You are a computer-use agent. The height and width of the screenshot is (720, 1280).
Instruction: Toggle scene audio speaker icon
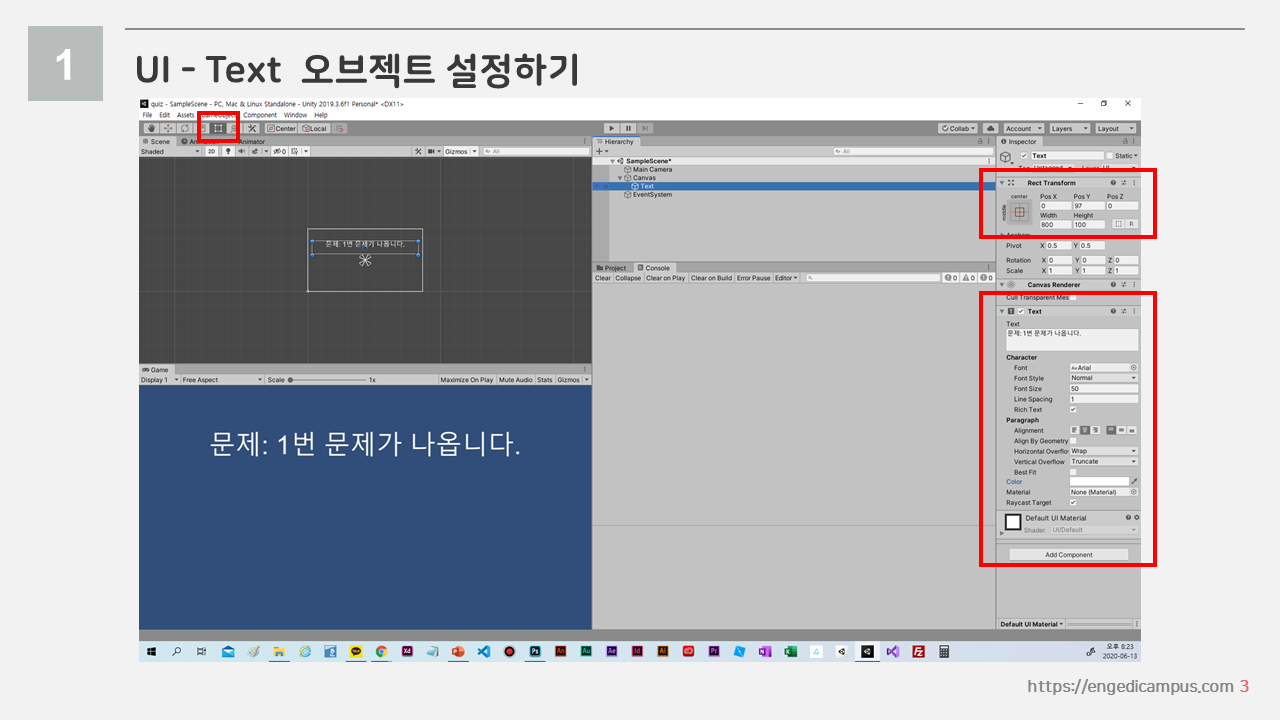[x=241, y=152]
